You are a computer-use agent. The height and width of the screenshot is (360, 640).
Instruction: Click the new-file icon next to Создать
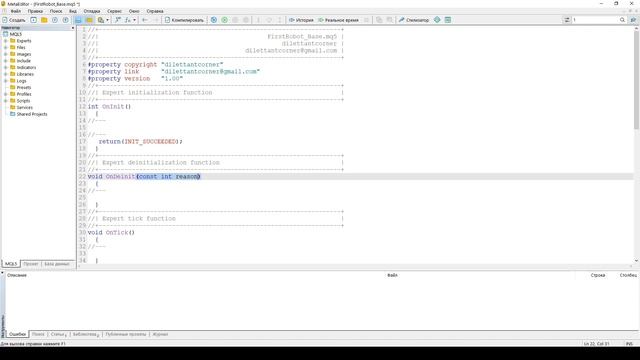pos(33,20)
